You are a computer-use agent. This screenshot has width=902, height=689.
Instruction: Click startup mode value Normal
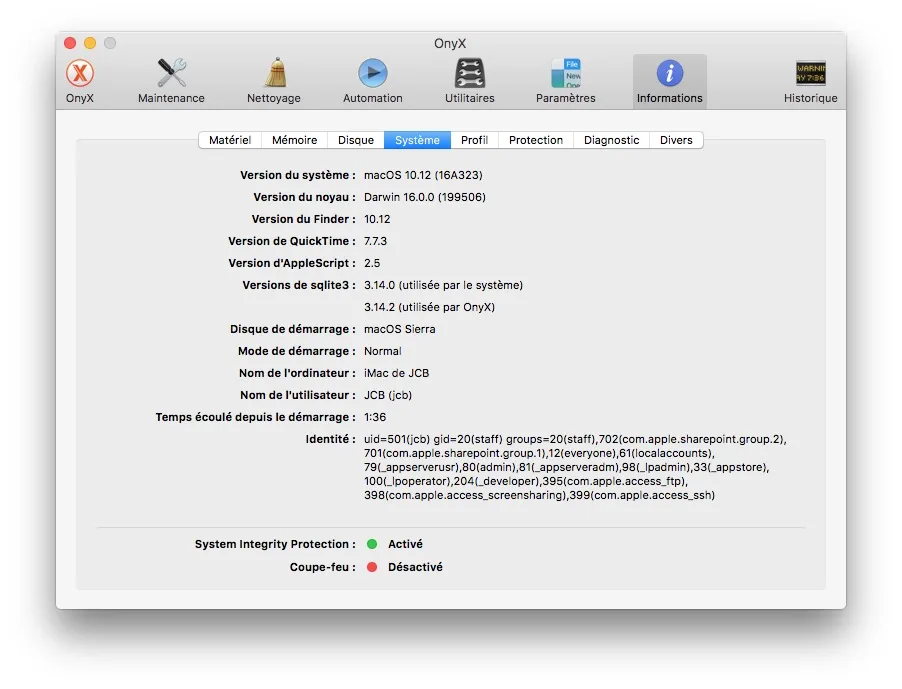coord(383,351)
